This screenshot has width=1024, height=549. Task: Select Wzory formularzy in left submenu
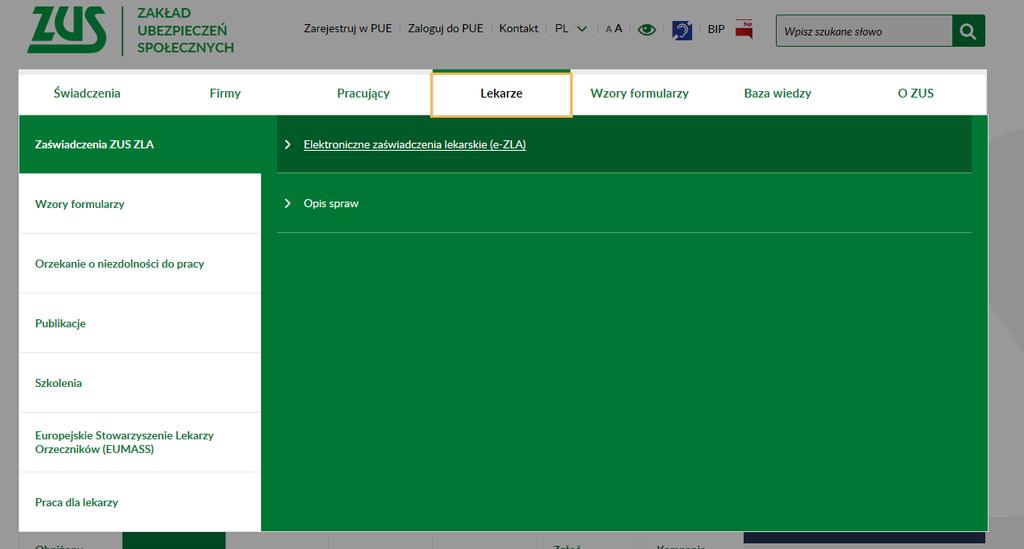click(140, 204)
